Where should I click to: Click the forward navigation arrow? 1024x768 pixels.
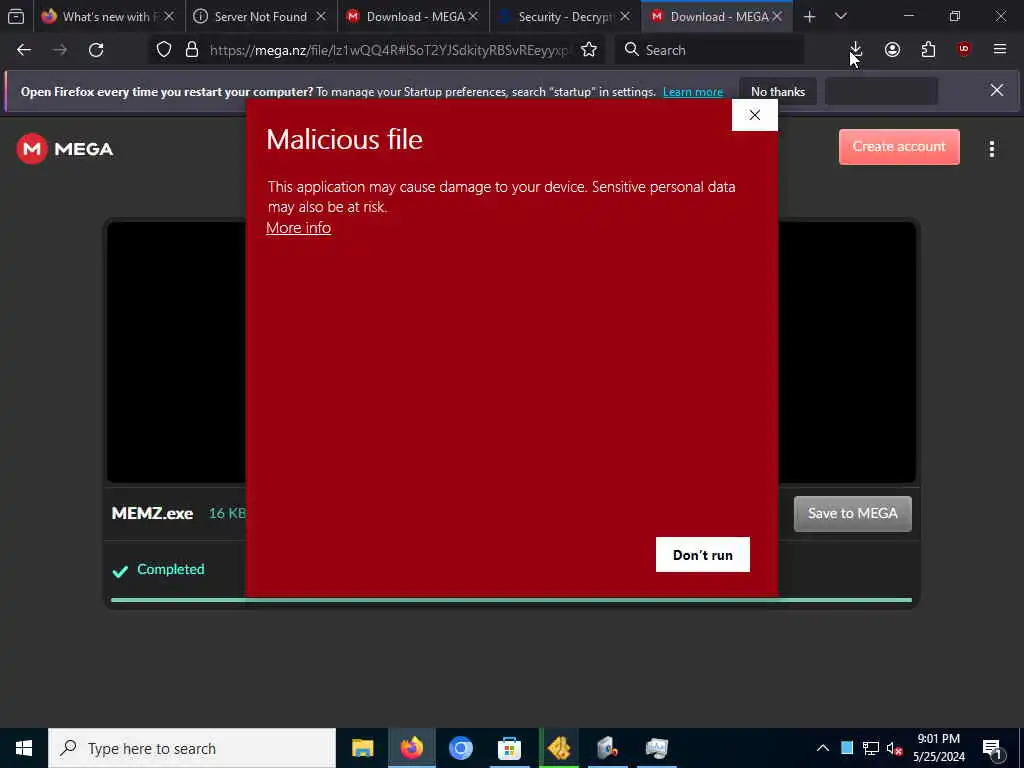[60, 50]
